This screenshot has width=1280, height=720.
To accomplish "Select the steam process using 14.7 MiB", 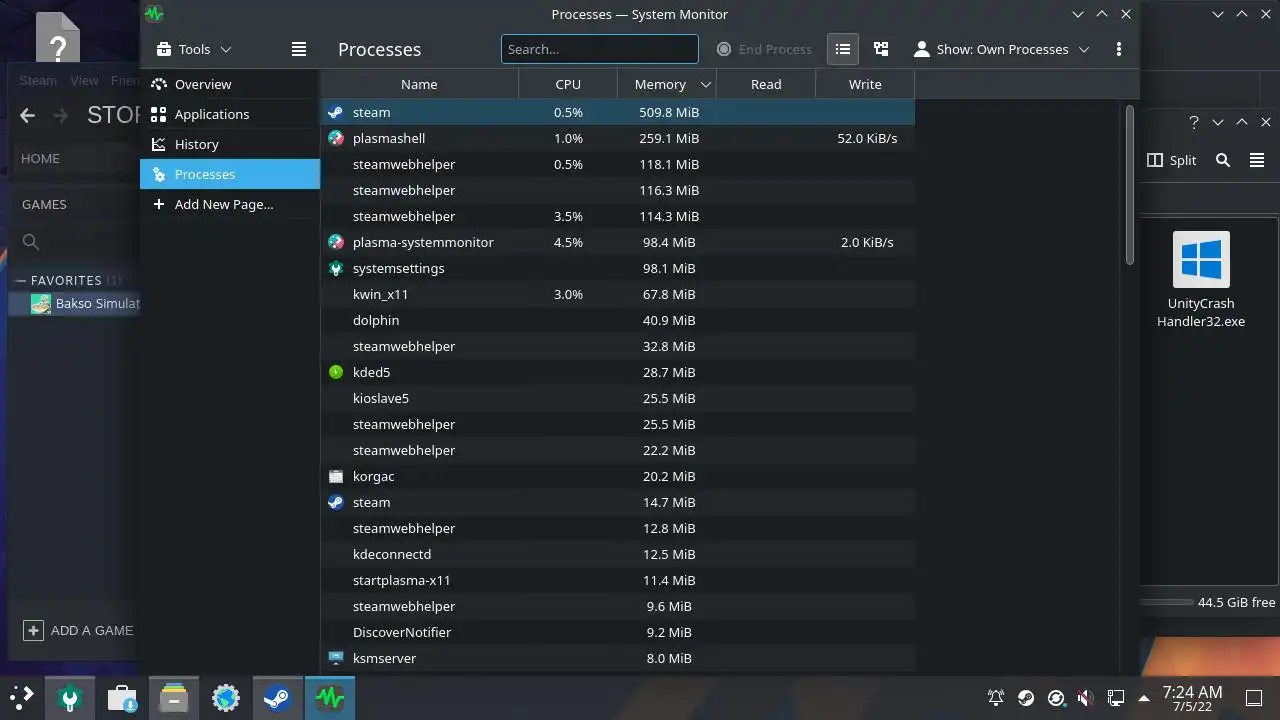I will click(617, 502).
